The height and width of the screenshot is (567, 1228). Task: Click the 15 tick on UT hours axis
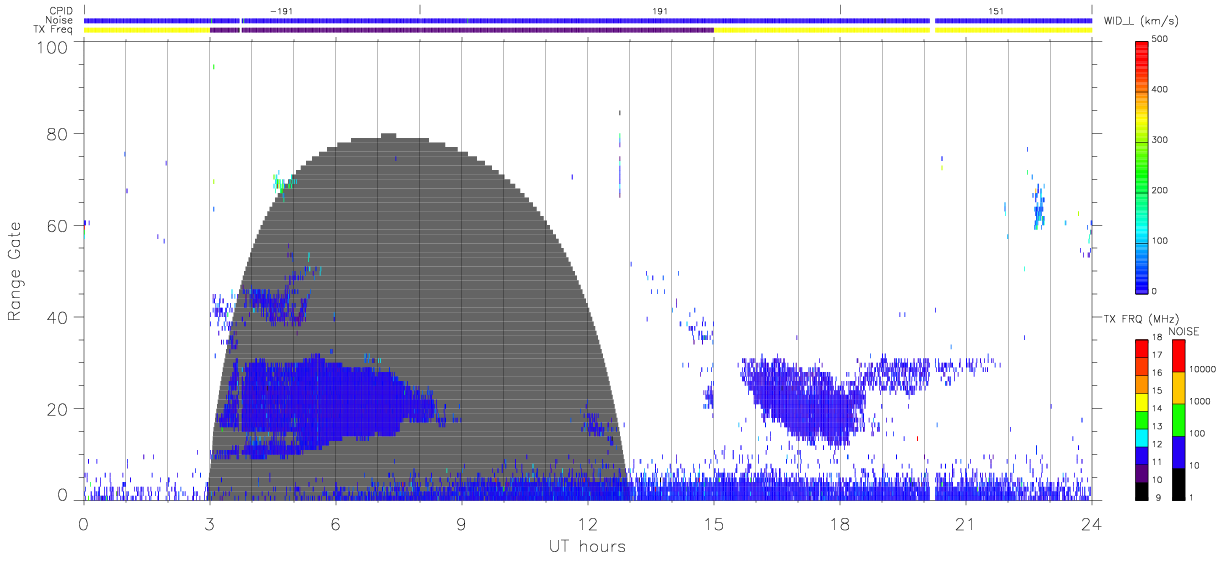713,523
